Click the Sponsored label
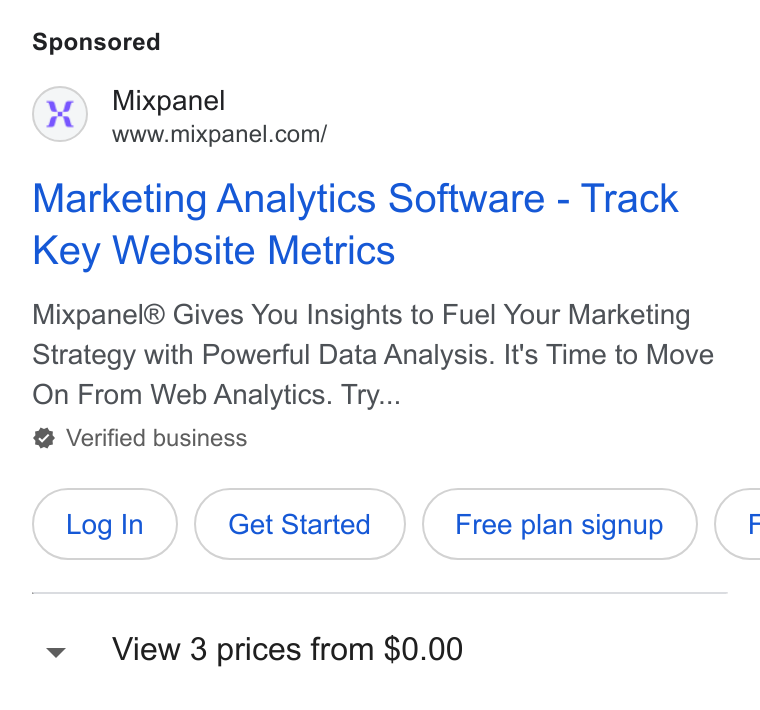 96,42
